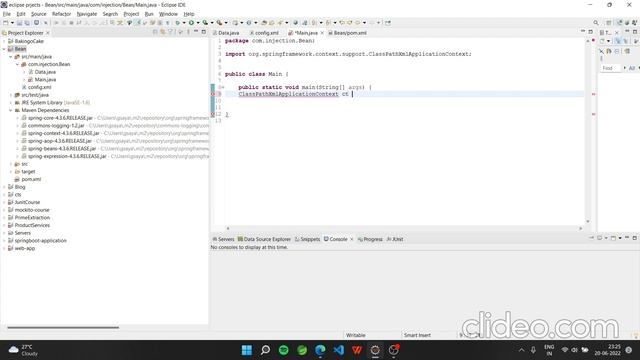The image size is (640, 360).
Task: Click the Eclipse icon in taskbar
Action: (375, 350)
